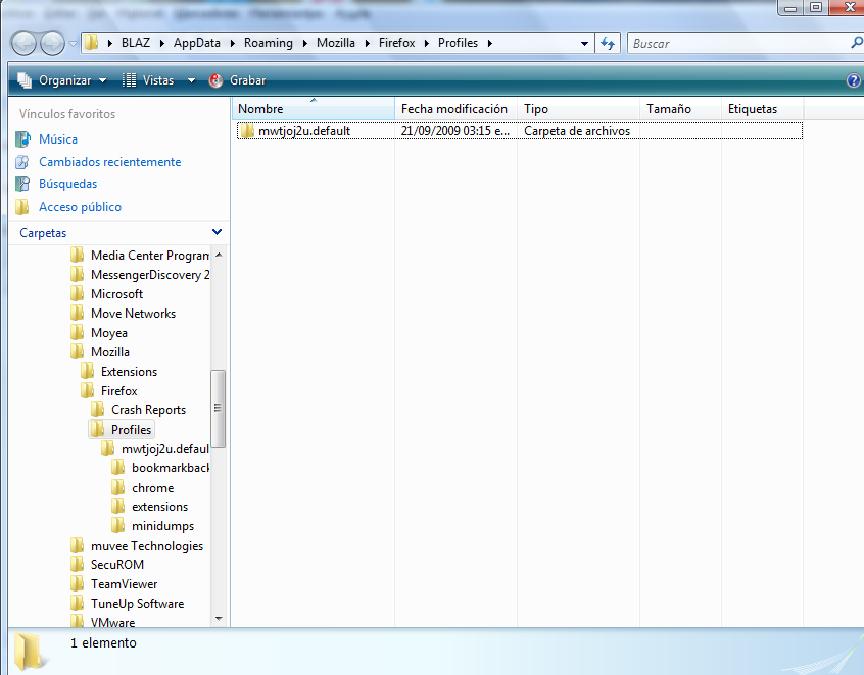Open Cambiados recientemente favorite link
Viewport: 864px width, 675px height.
pyautogui.click(x=109, y=162)
